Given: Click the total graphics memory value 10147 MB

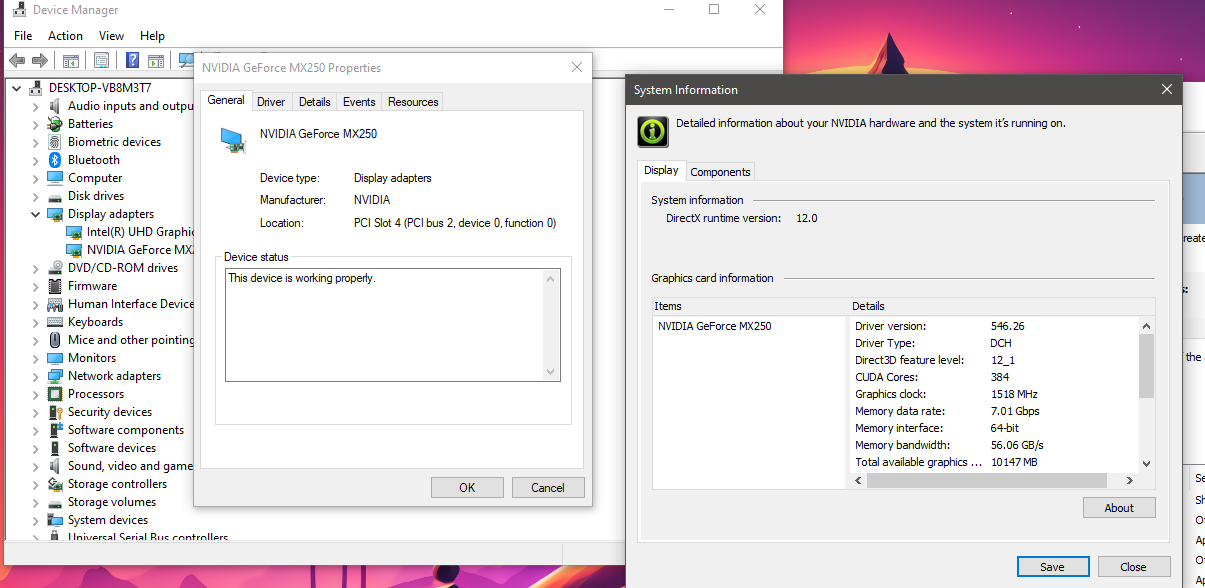Looking at the screenshot, I should coord(1013,462).
